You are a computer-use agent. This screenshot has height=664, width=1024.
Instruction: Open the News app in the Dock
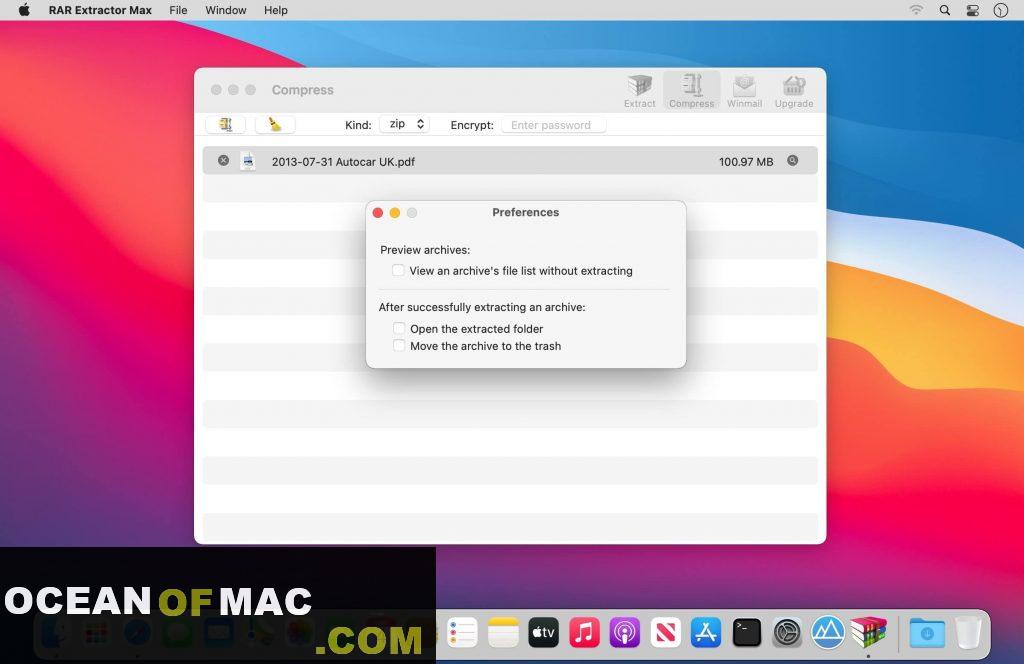pyautogui.click(x=665, y=633)
